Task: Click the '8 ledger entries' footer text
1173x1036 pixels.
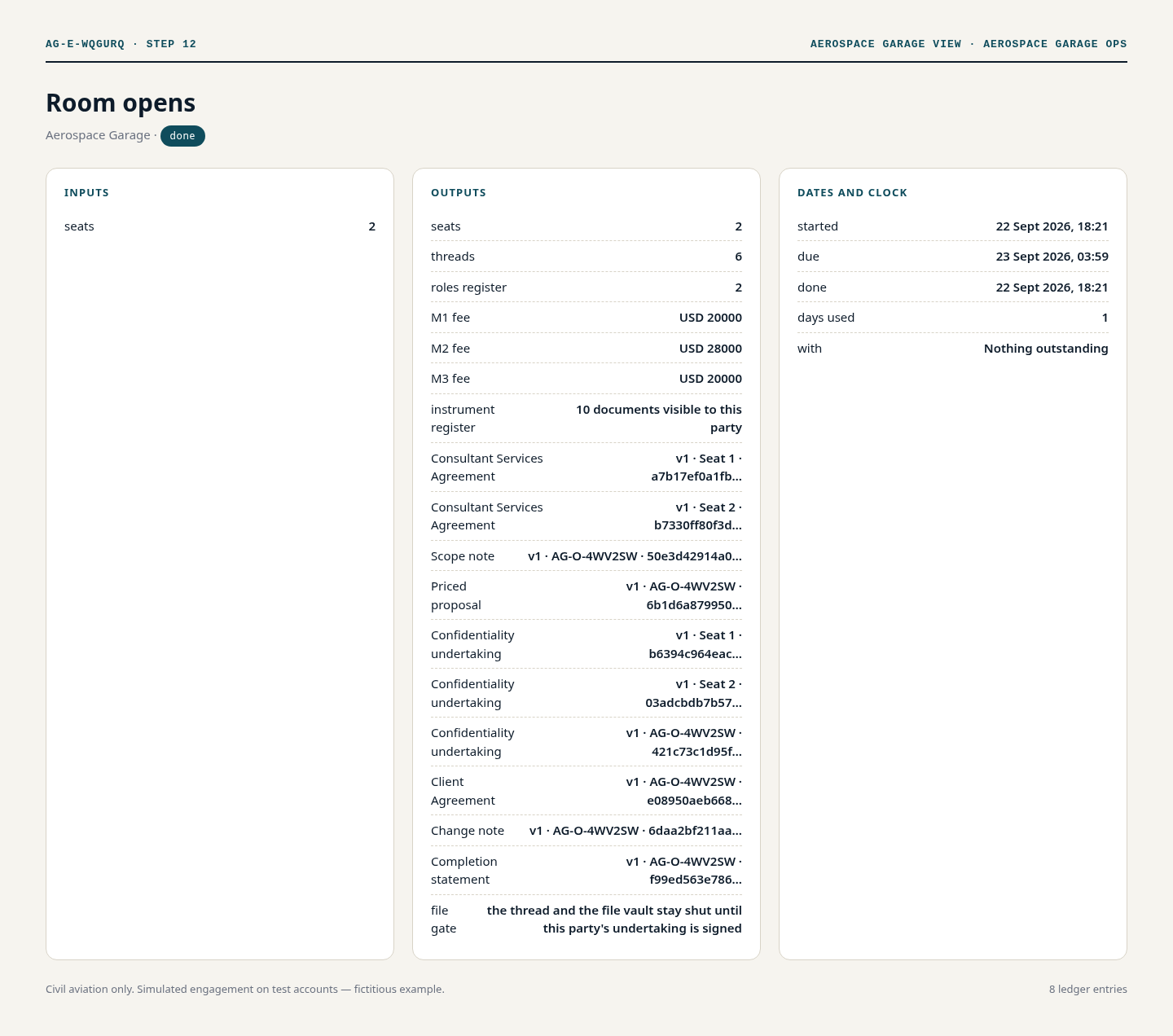Action: [1088, 990]
